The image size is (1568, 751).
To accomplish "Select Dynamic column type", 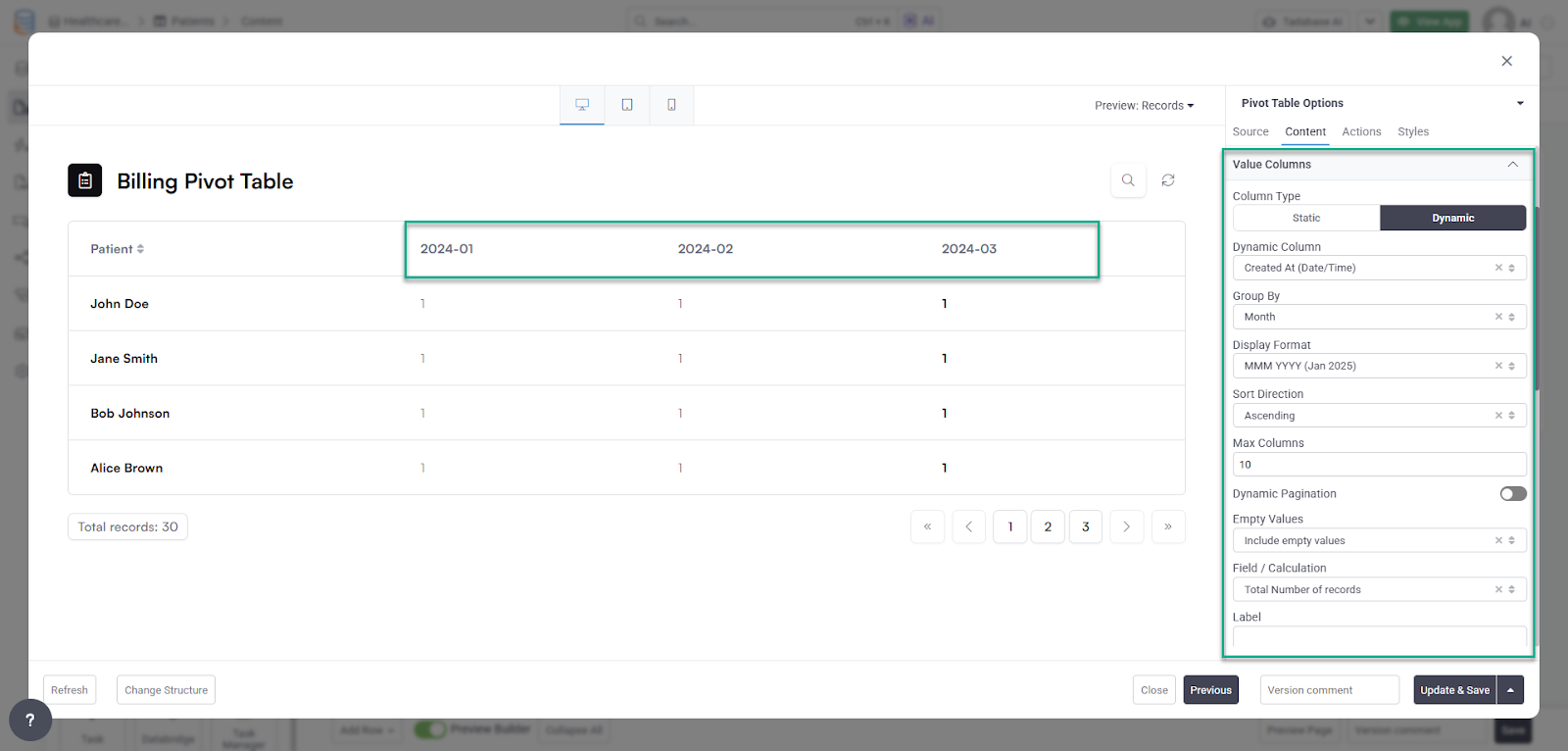I will coord(1452,218).
